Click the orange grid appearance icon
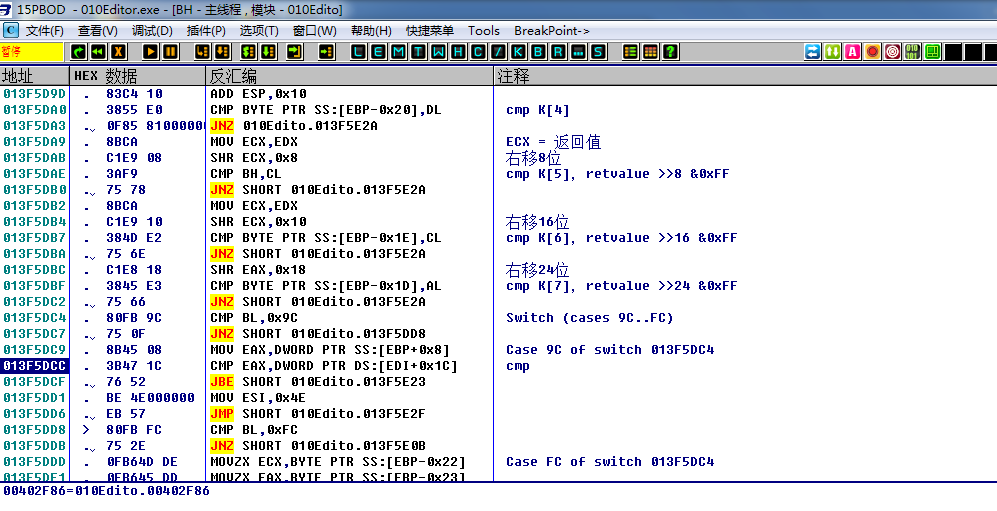The image size is (997, 511). pyautogui.click(x=650, y=52)
